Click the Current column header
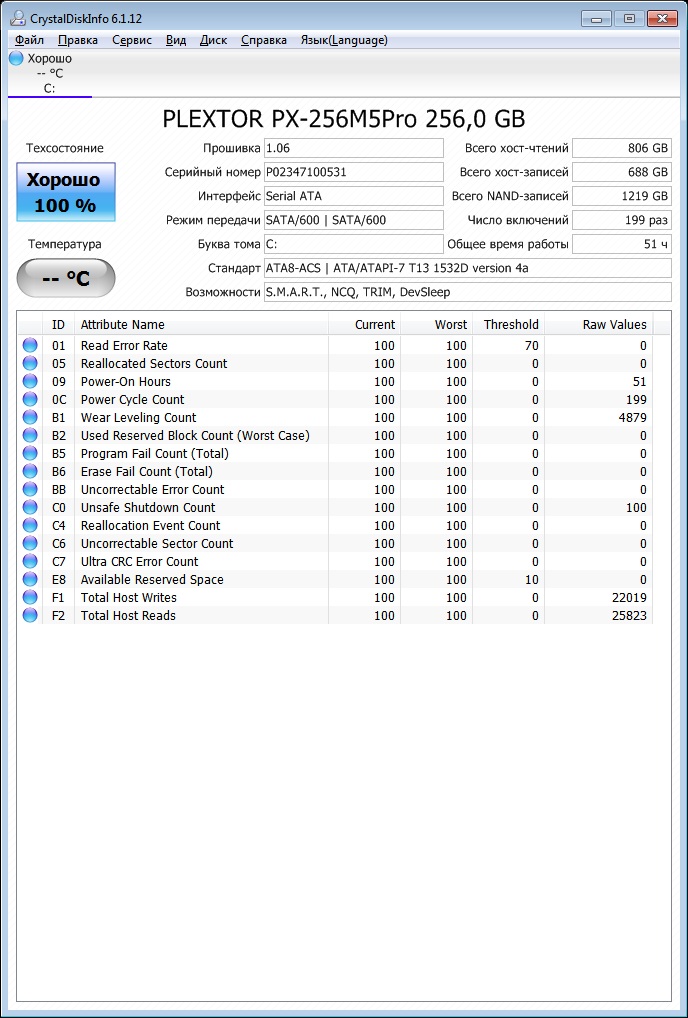Screen dimensions: 688x1018 click(365, 325)
